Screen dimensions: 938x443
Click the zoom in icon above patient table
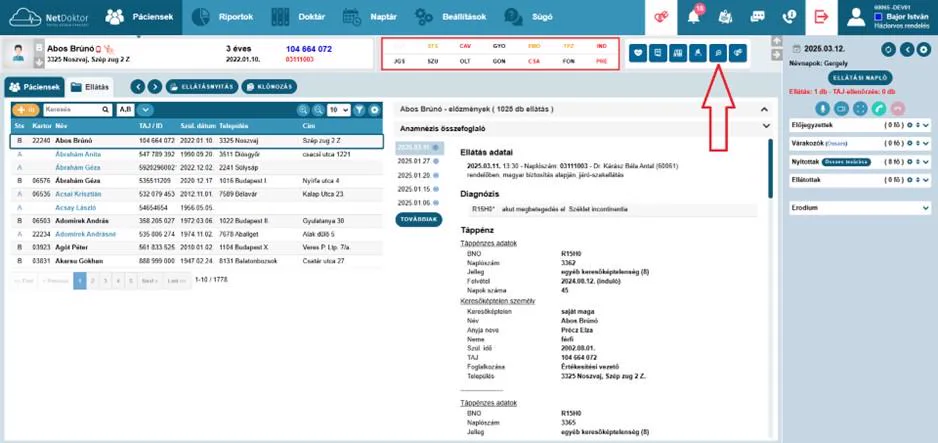303,110
